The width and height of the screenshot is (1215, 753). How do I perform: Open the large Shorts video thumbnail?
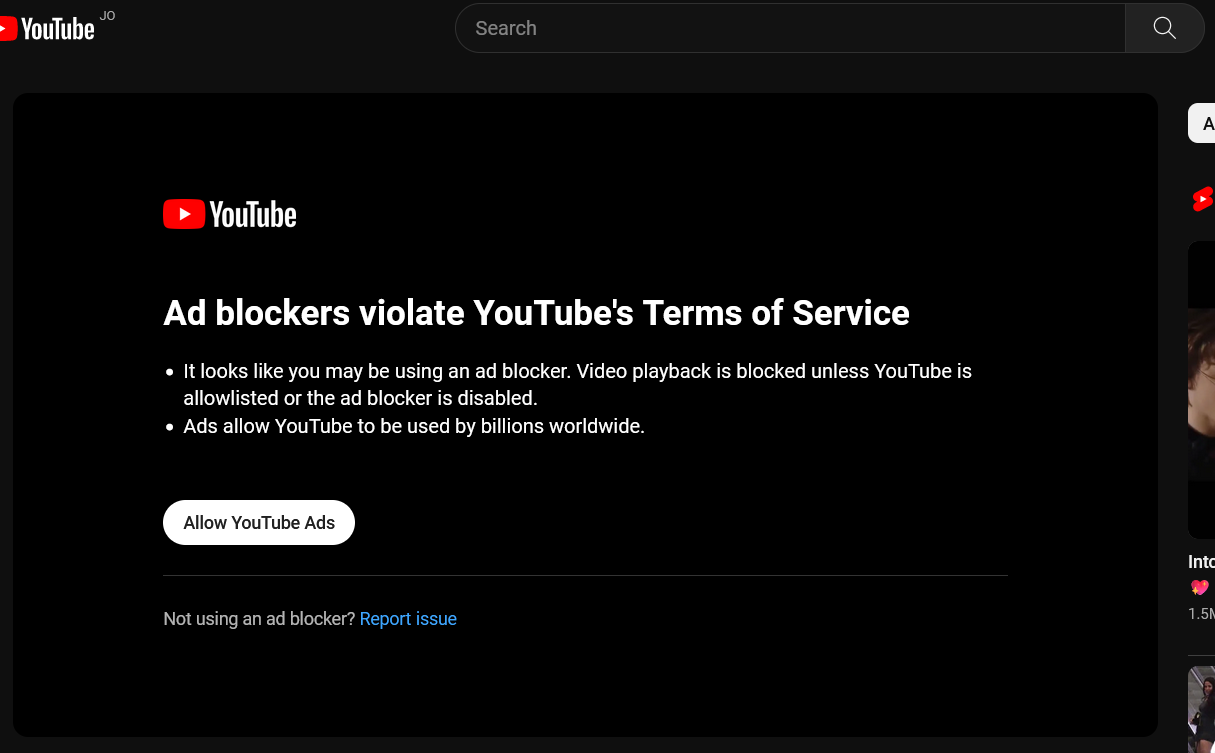1201,390
